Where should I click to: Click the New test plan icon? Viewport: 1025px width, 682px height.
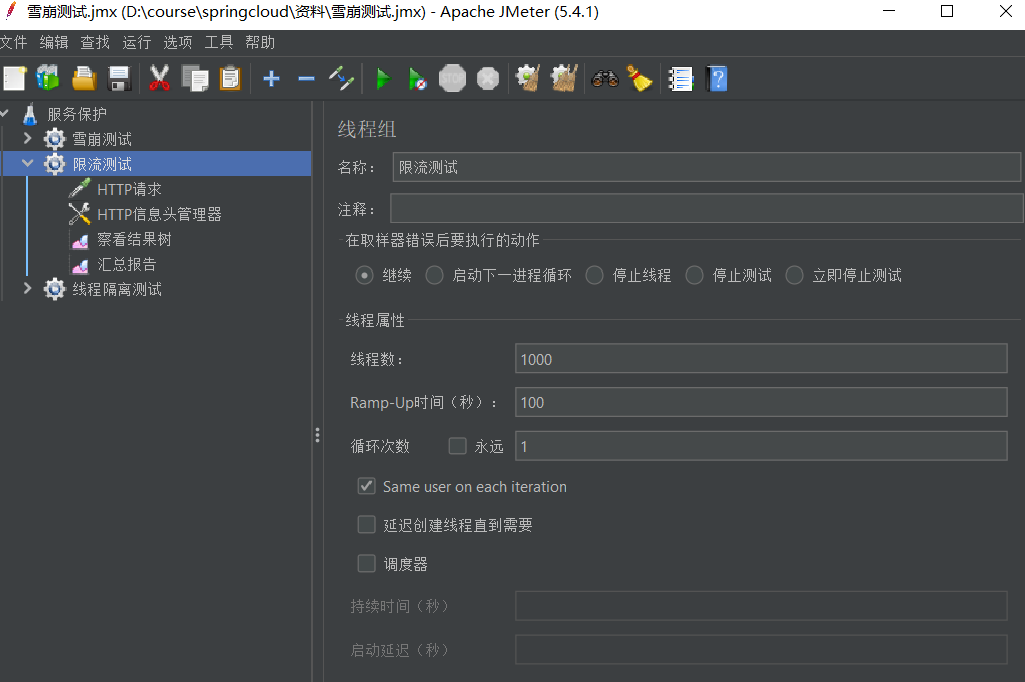point(15,79)
